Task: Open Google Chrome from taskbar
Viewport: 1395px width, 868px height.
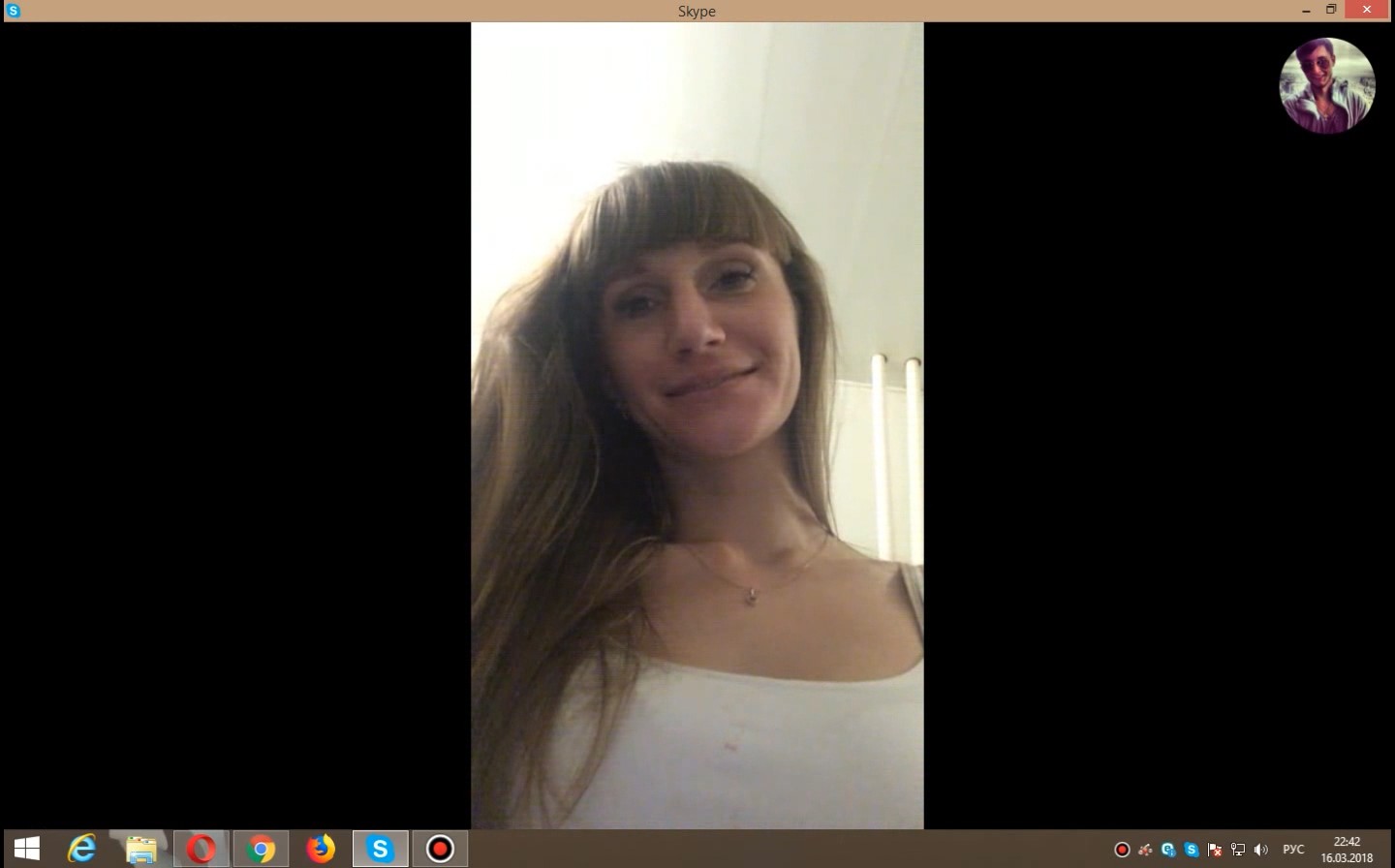Action: coord(261,850)
